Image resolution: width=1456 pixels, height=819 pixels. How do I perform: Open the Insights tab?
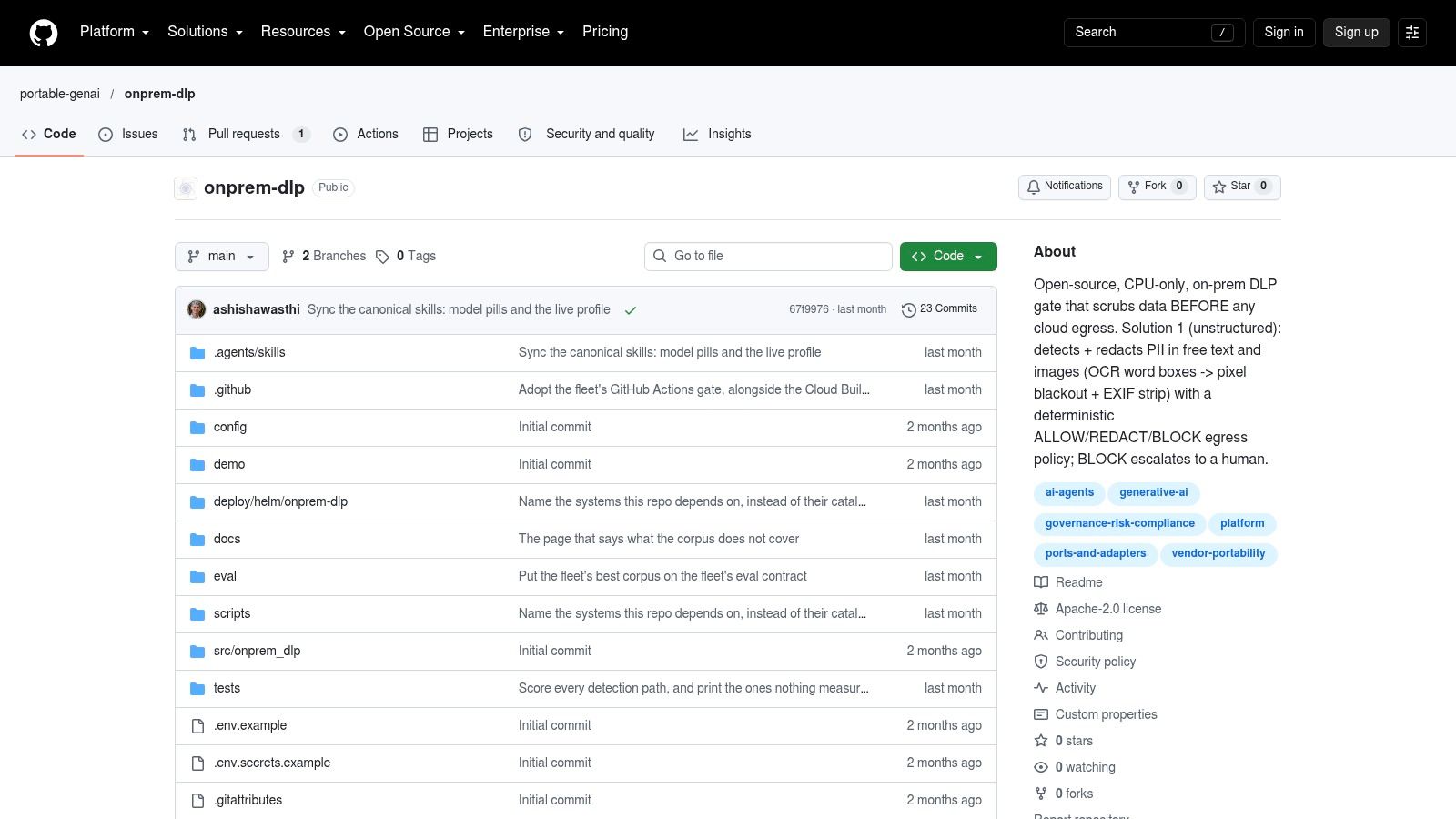pos(717,134)
